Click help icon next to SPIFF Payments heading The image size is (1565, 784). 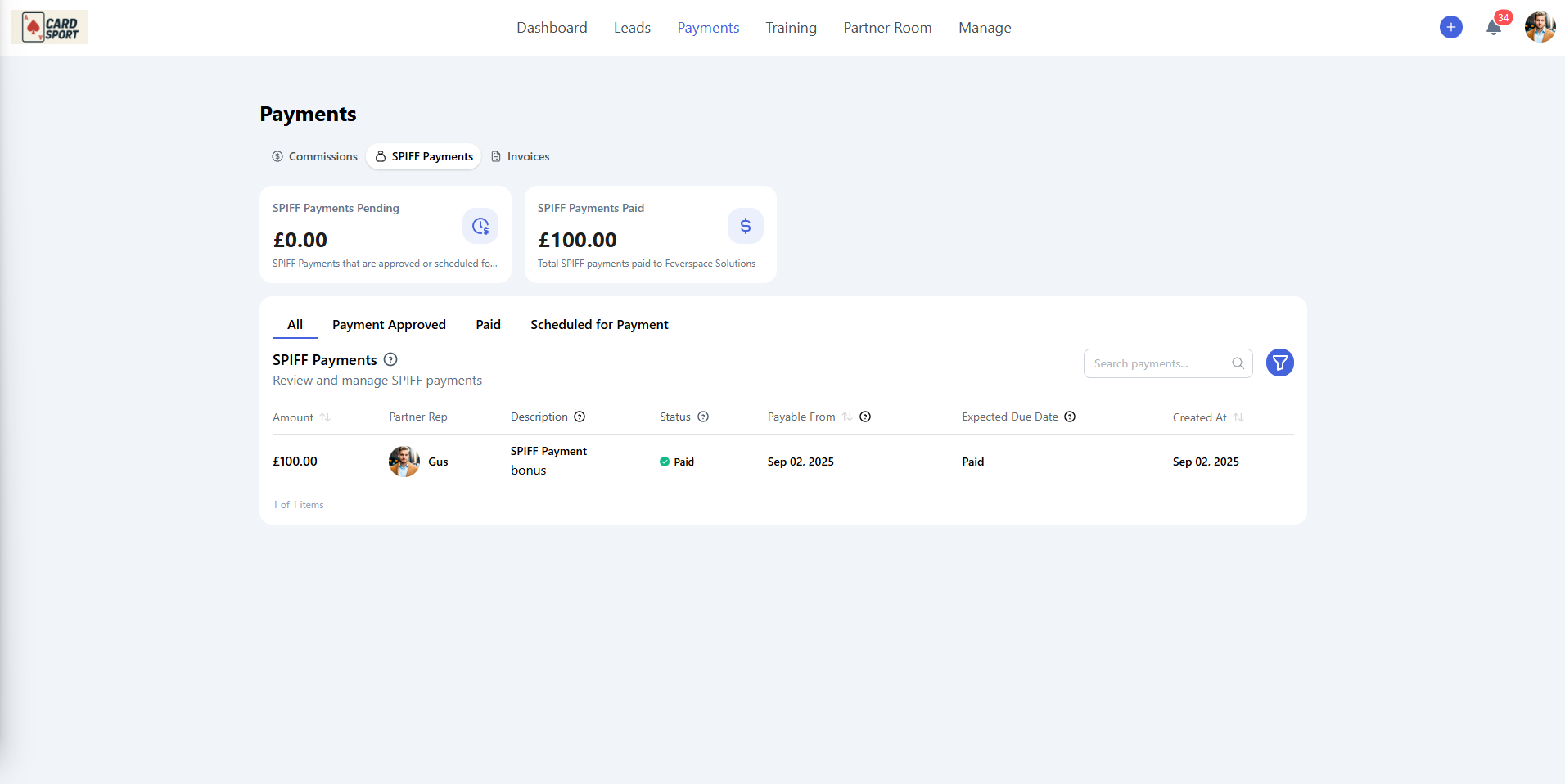coord(390,359)
